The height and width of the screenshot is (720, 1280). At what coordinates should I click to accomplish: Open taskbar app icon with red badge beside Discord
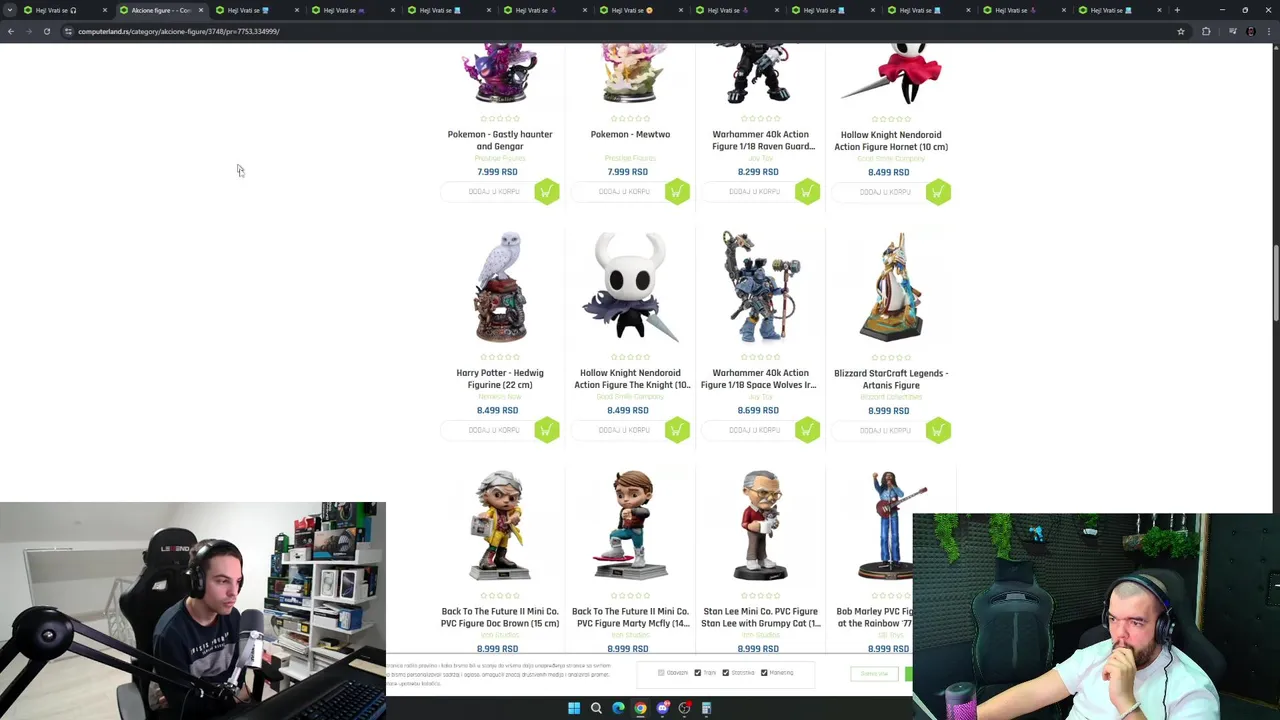click(x=684, y=708)
